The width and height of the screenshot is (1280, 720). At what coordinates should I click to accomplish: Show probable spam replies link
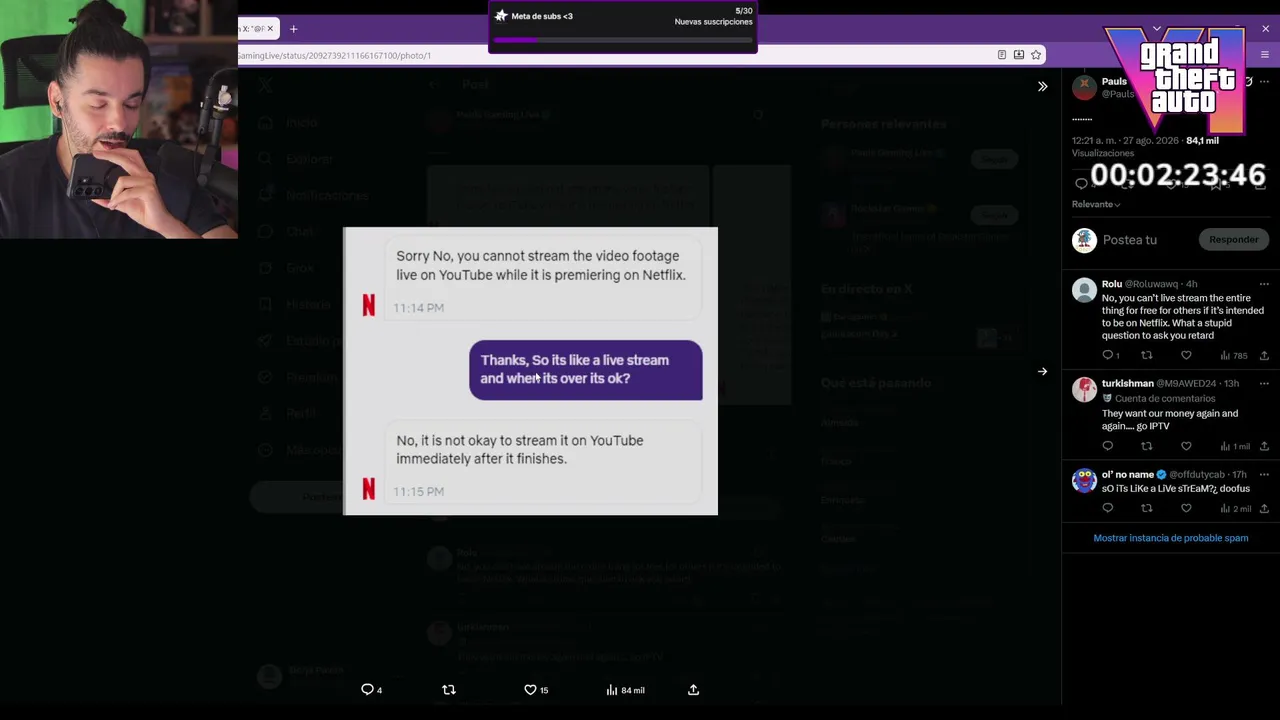point(1170,538)
